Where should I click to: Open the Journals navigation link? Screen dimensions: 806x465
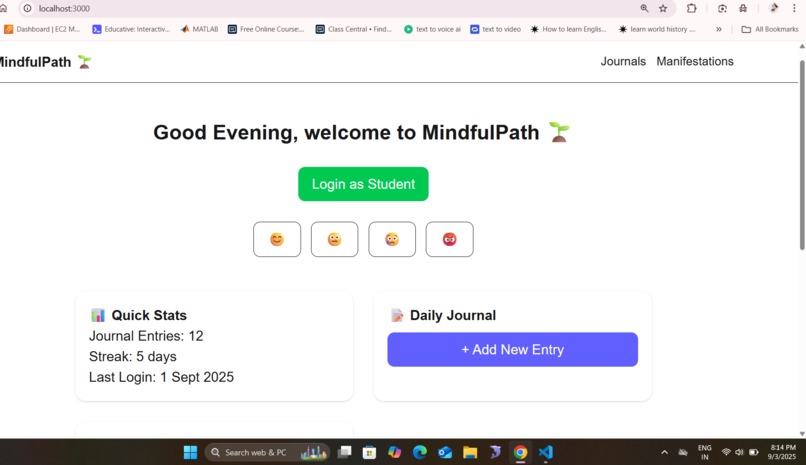click(623, 61)
